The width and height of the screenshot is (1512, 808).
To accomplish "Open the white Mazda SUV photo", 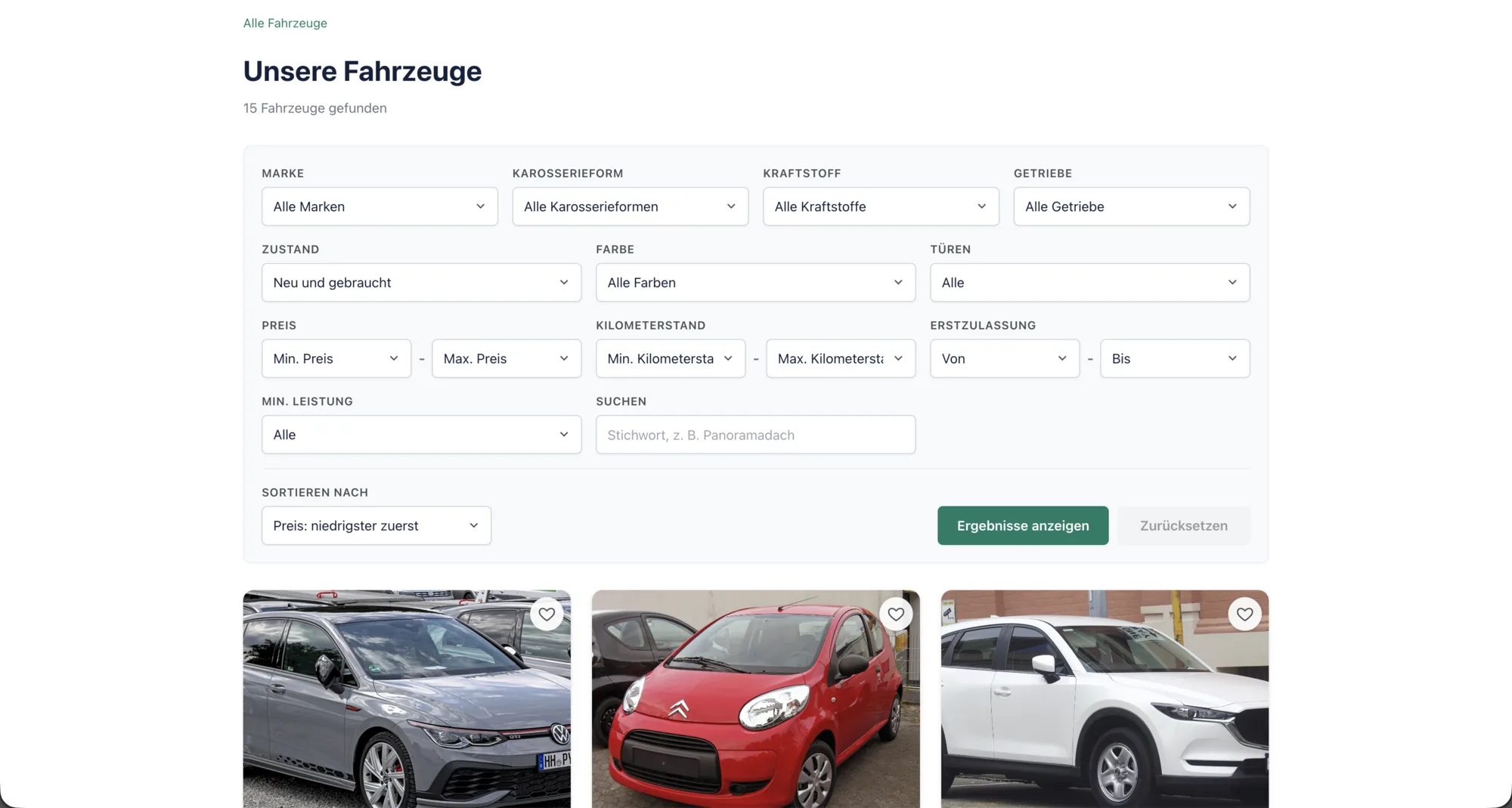I will pyautogui.click(x=1105, y=699).
